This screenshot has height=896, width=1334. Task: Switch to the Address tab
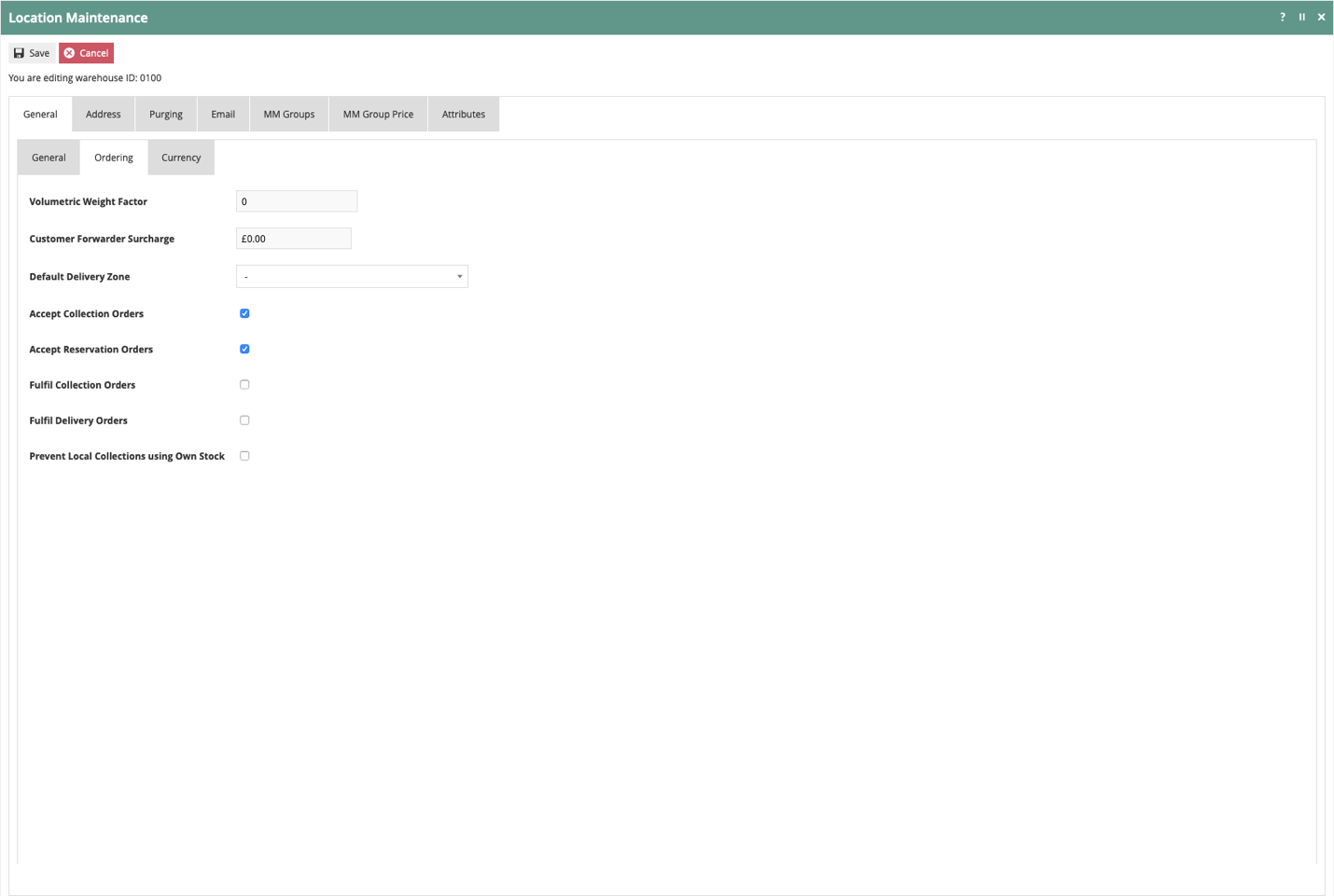104,114
